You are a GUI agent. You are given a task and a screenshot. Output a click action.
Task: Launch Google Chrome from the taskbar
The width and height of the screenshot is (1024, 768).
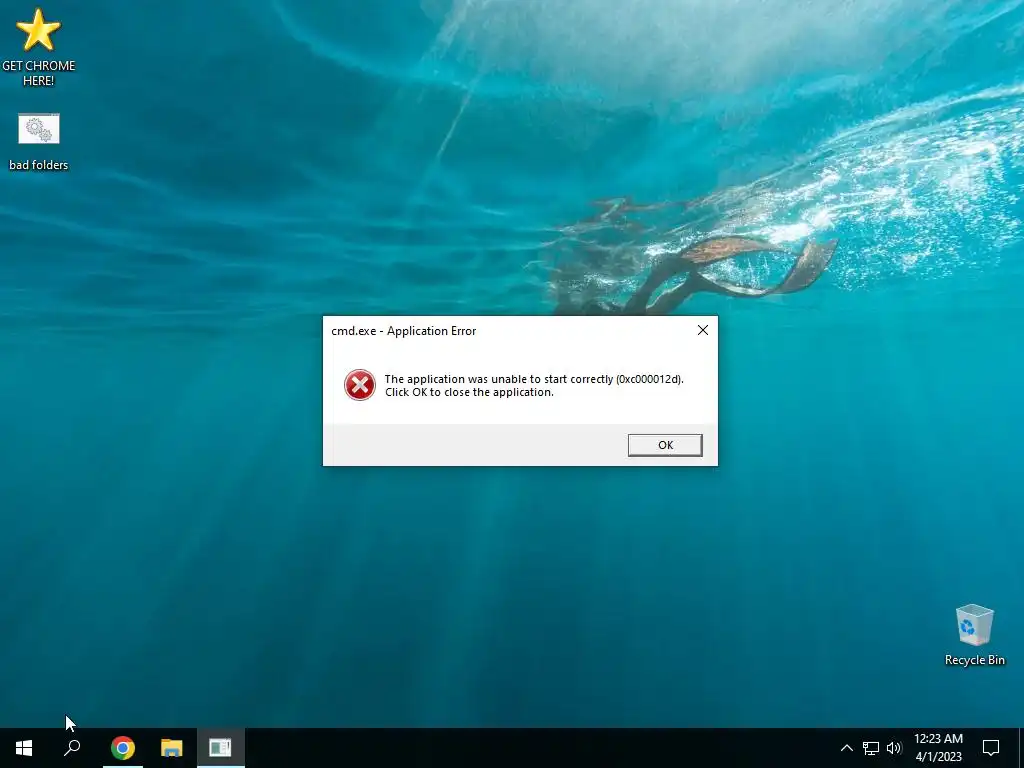pyautogui.click(x=123, y=748)
